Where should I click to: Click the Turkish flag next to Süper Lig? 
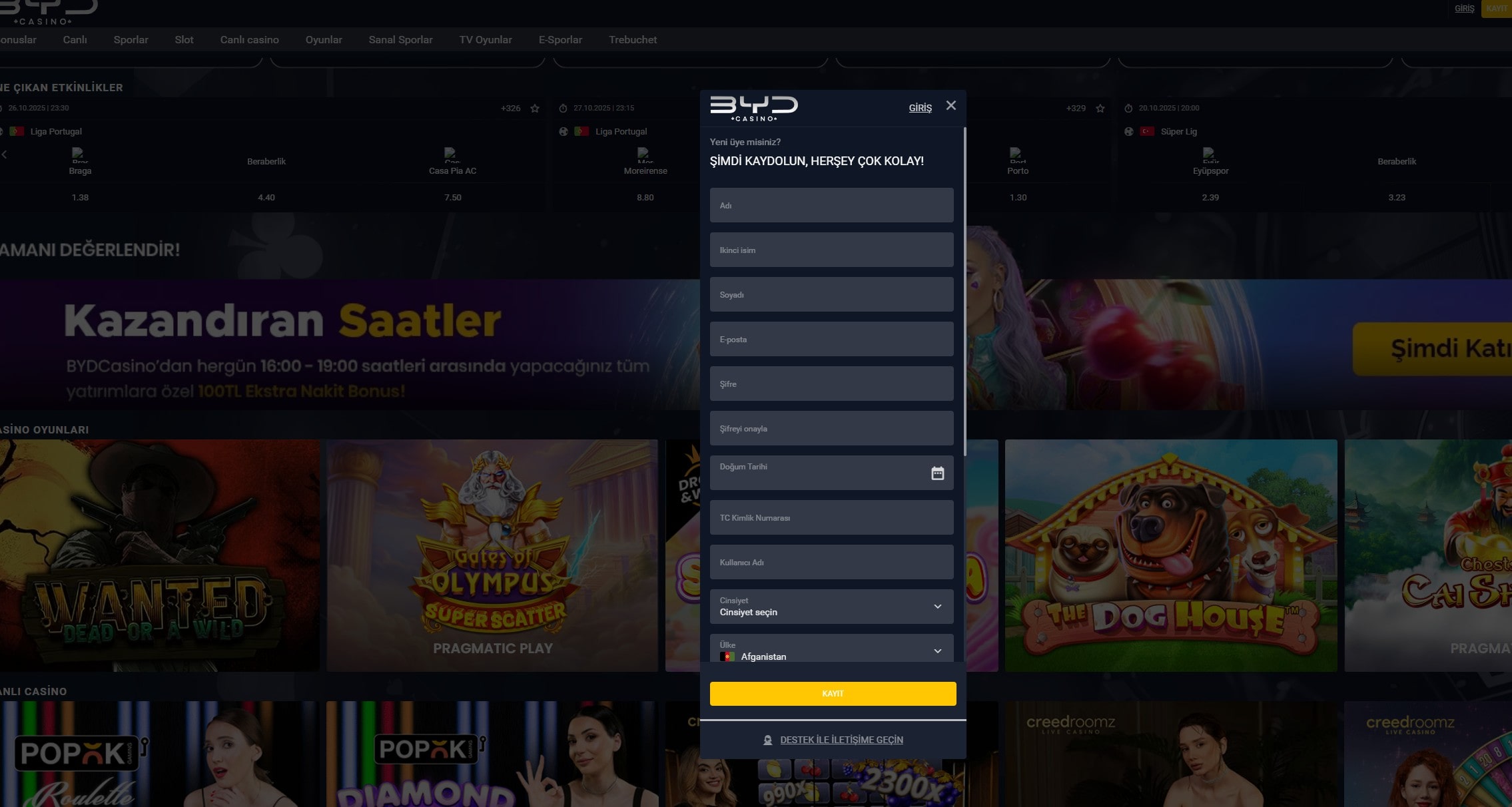[x=1147, y=131]
